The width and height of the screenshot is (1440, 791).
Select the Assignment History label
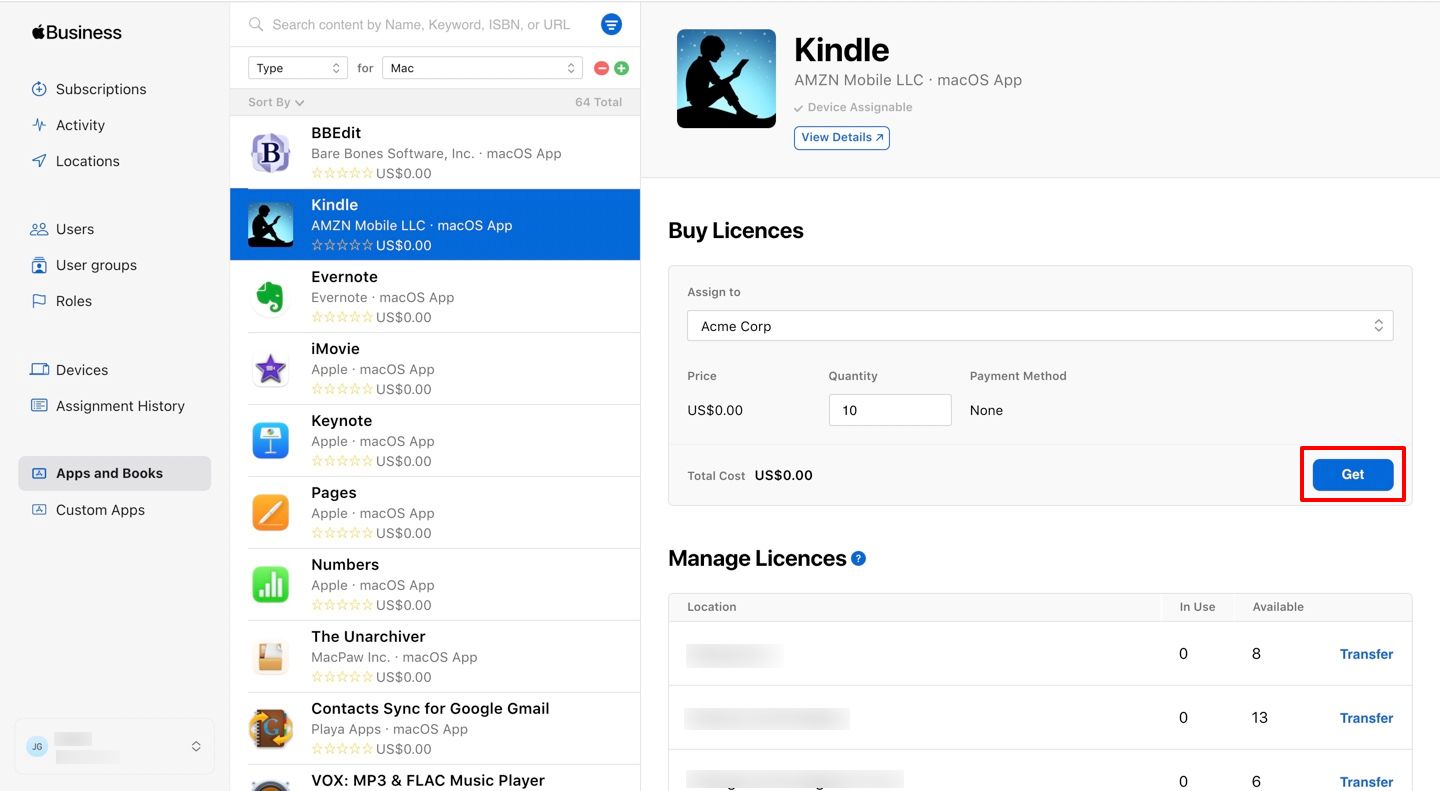[120, 406]
